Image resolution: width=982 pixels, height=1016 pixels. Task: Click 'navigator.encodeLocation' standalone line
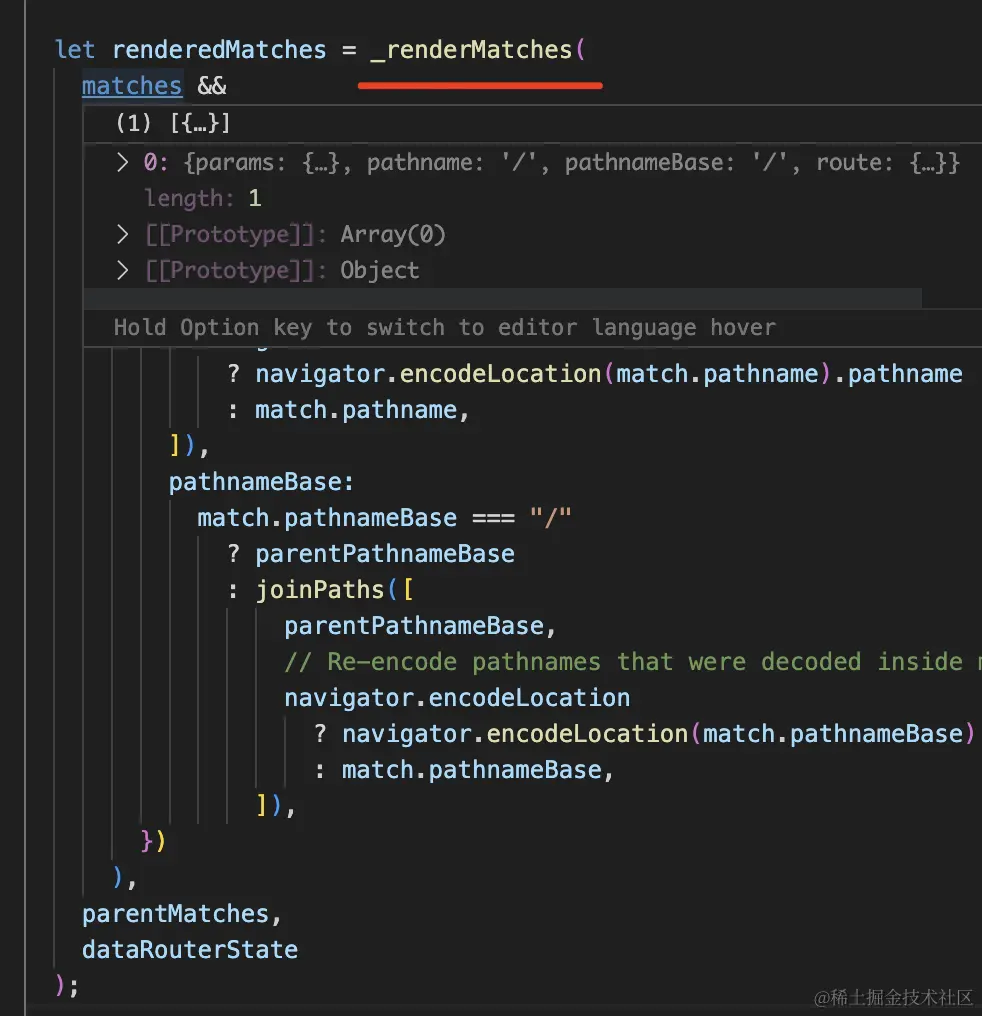457,698
